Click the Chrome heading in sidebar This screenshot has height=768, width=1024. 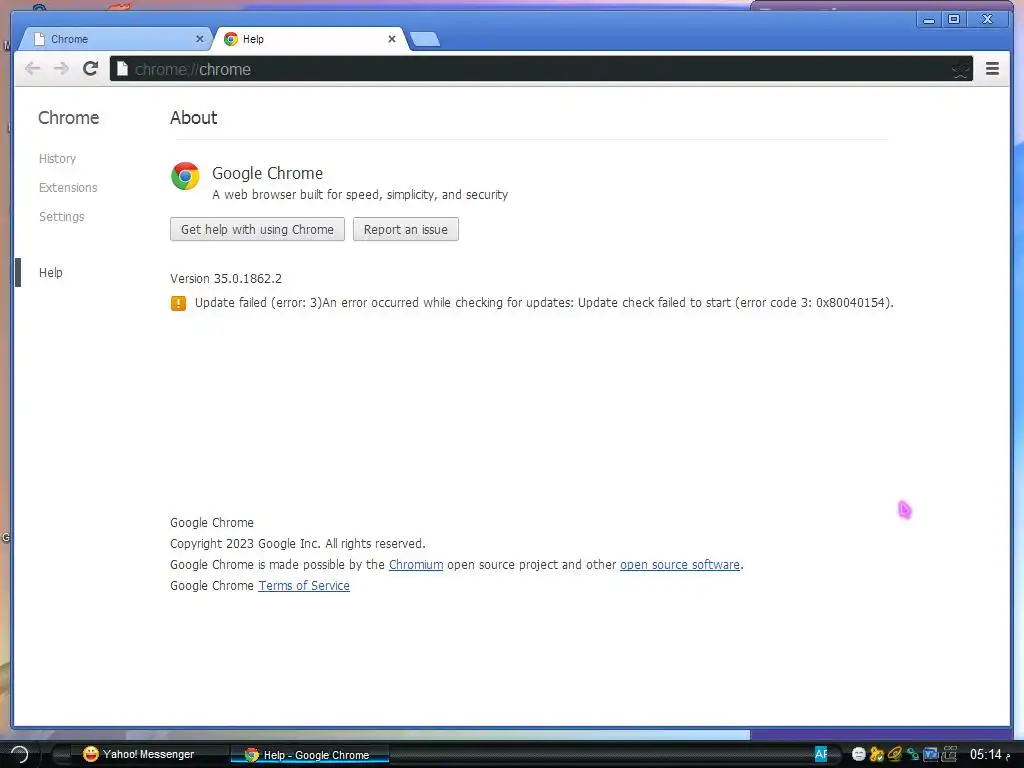tap(69, 118)
